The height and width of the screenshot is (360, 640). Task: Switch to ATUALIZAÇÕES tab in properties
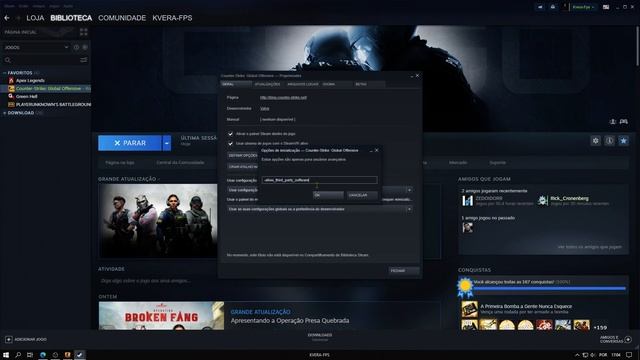pyautogui.click(x=267, y=84)
